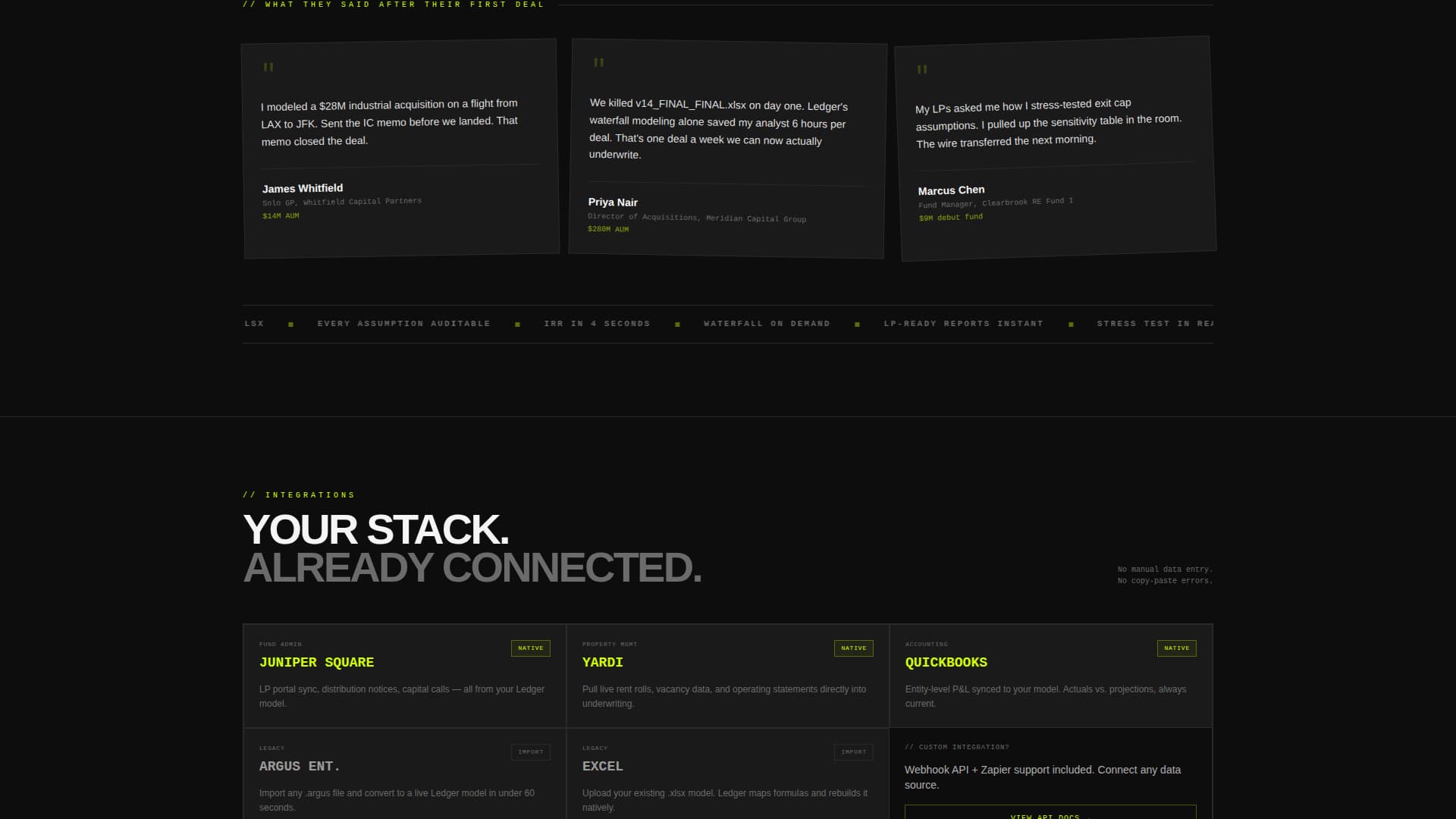Click the NATIVE badge on QuickBooks

pyautogui.click(x=1176, y=648)
